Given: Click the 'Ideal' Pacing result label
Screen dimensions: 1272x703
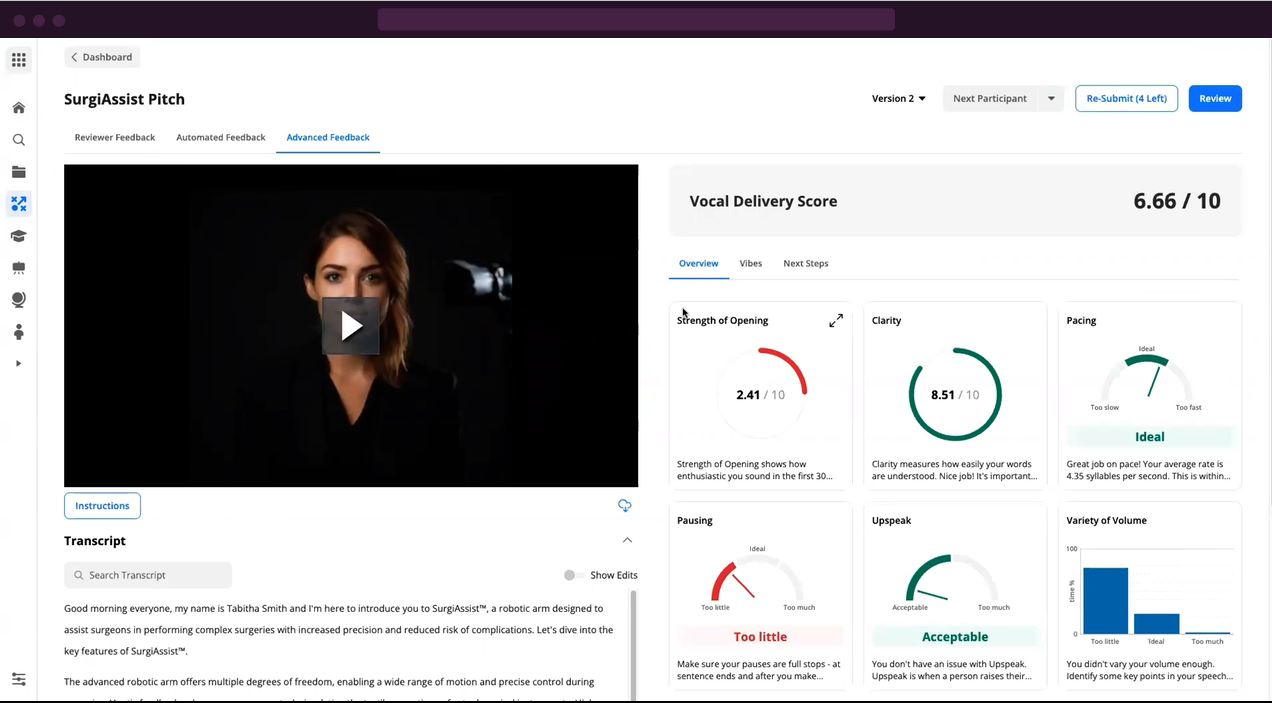Looking at the screenshot, I should [1150, 436].
